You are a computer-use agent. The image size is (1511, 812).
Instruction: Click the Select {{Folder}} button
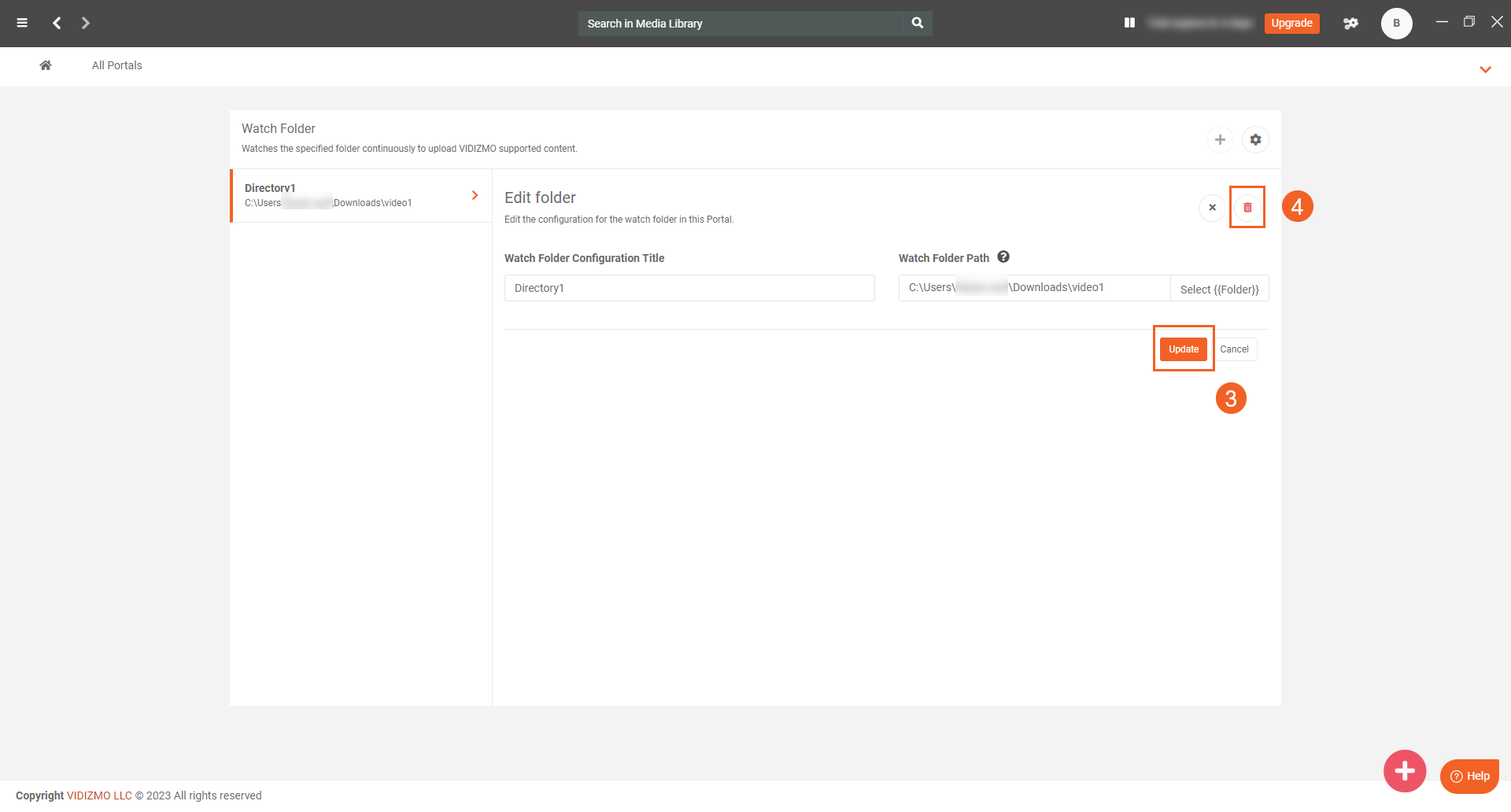pyautogui.click(x=1219, y=289)
